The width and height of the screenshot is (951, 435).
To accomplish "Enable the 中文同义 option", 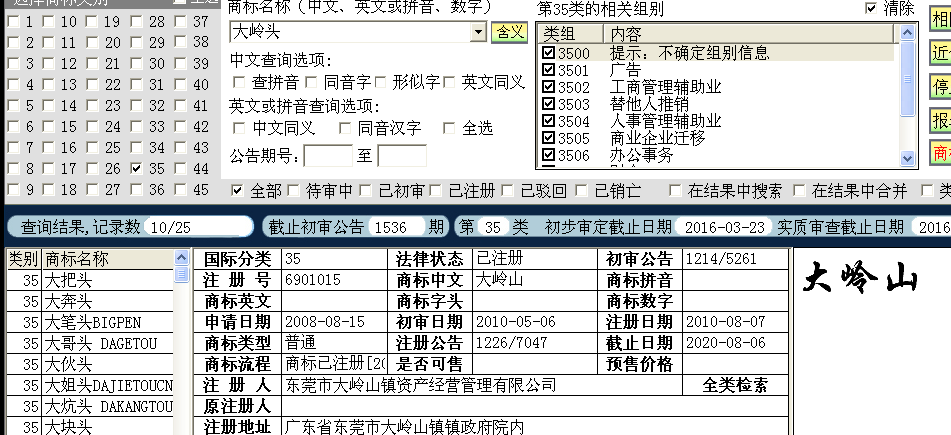I will (x=239, y=128).
